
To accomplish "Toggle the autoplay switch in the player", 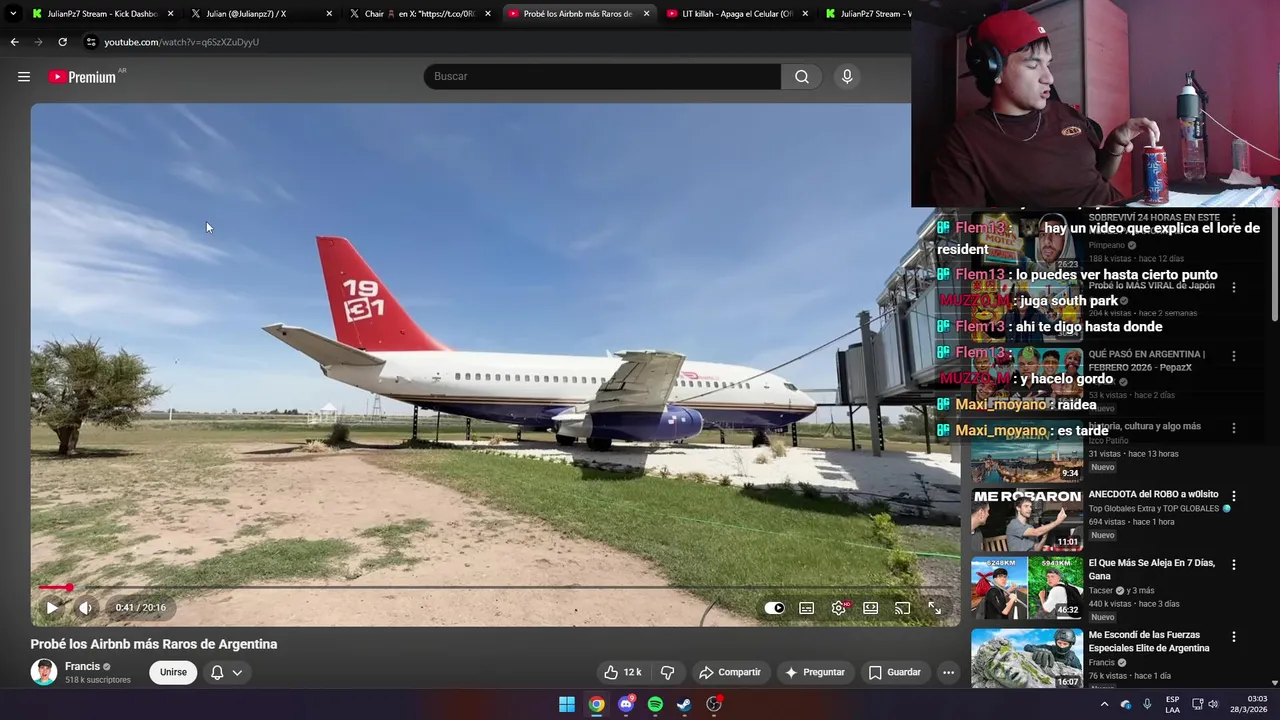I will pyautogui.click(x=775, y=608).
